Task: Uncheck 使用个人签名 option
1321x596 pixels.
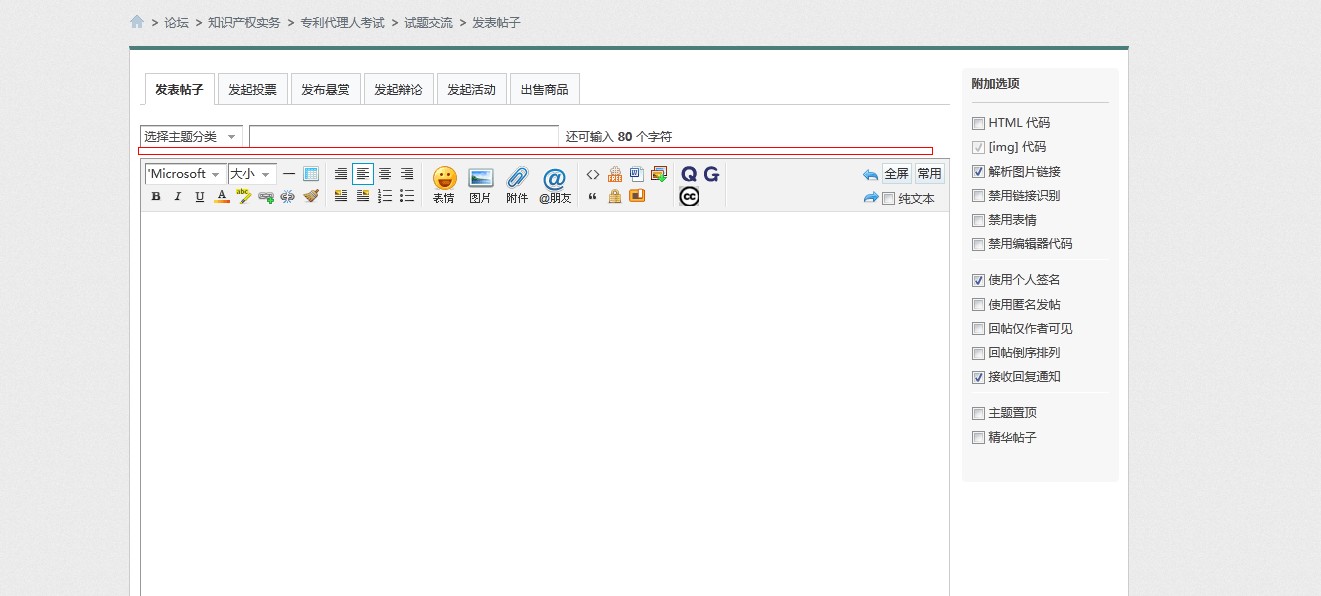Action: pos(978,280)
